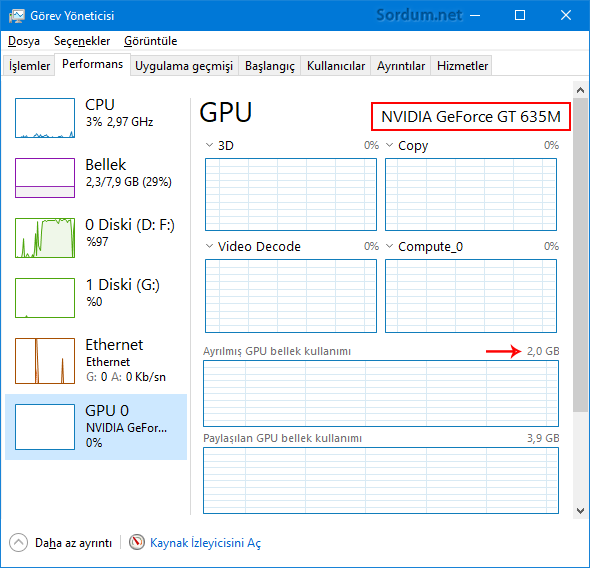Select the Bellek memory thumbnail graph

45,178
